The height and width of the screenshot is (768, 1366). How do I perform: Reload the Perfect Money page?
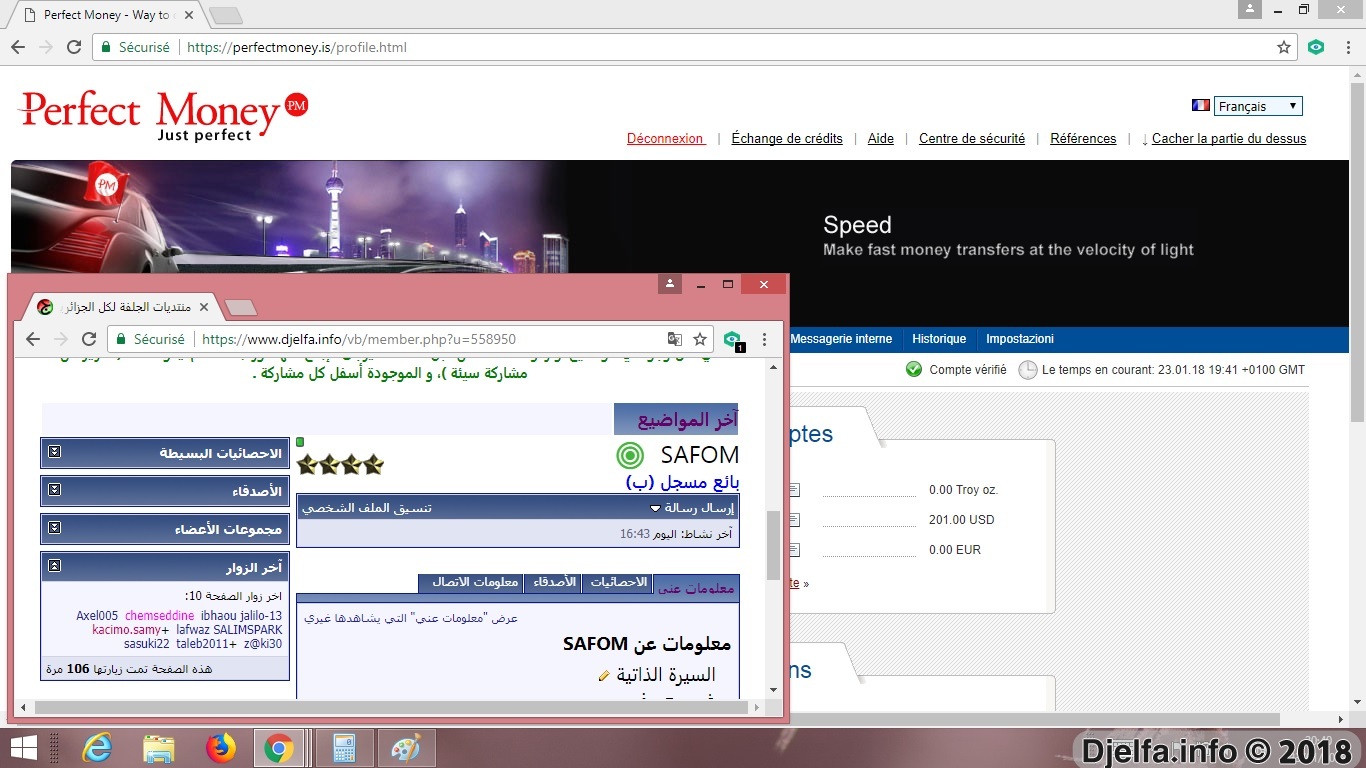pyautogui.click(x=74, y=47)
